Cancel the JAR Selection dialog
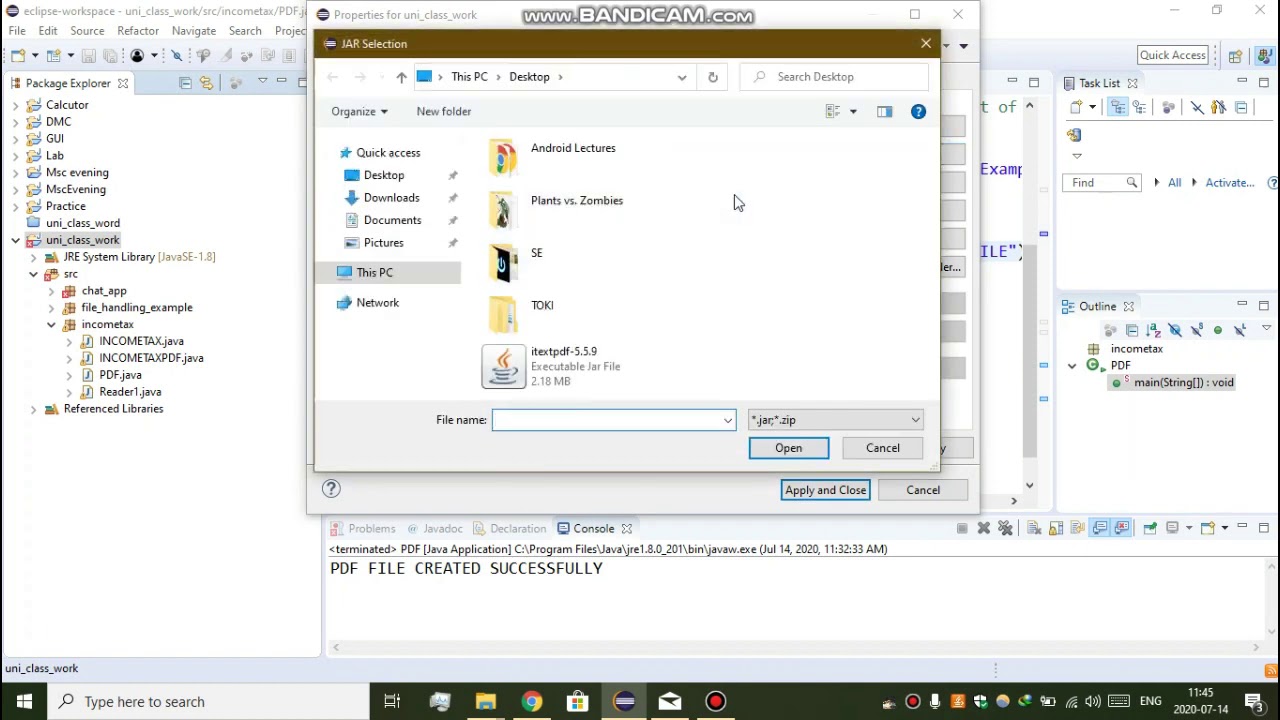The image size is (1280, 720). [x=883, y=448]
